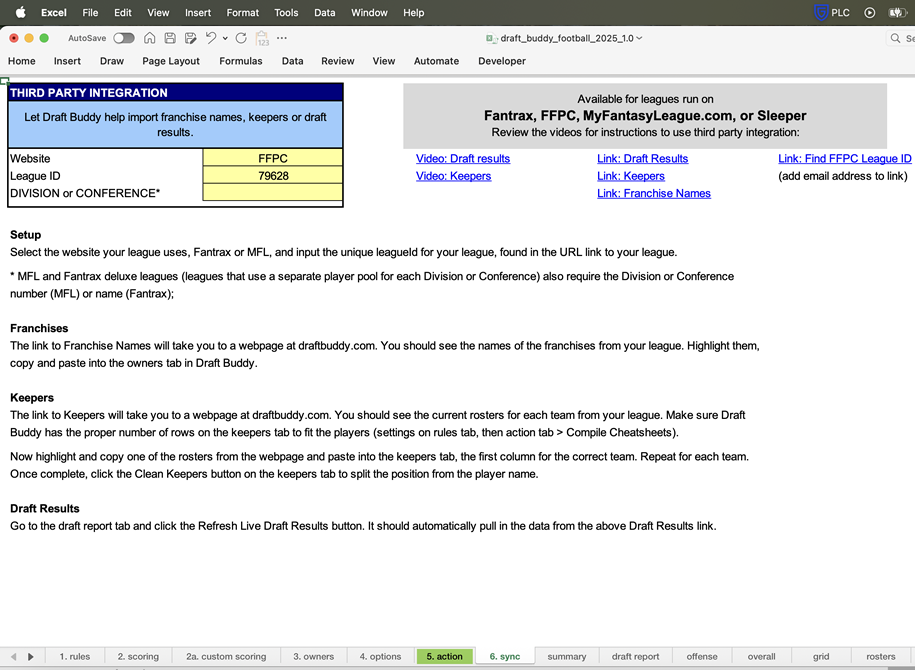Click the Setup heading text
915x670 pixels.
coord(26,235)
